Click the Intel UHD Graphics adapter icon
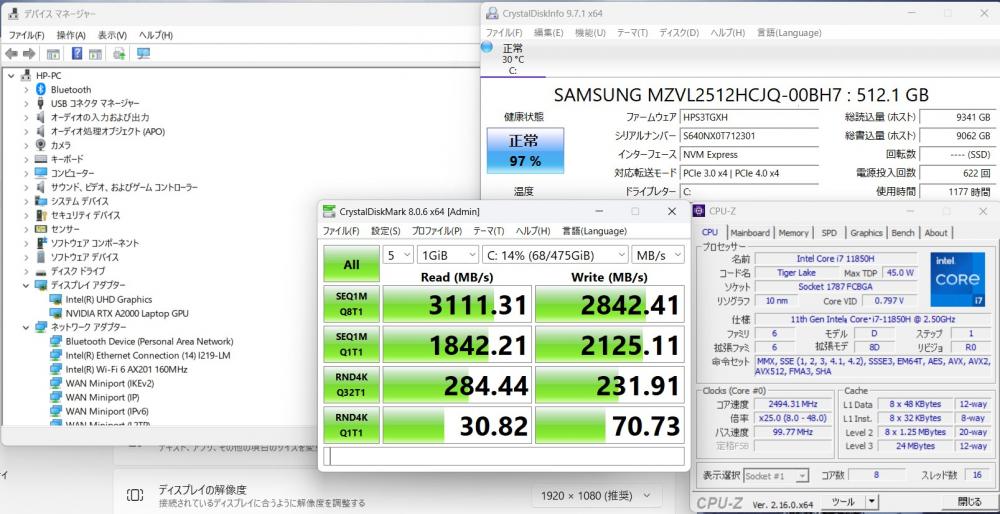The width and height of the screenshot is (1000, 514). pyautogui.click(x=55, y=299)
